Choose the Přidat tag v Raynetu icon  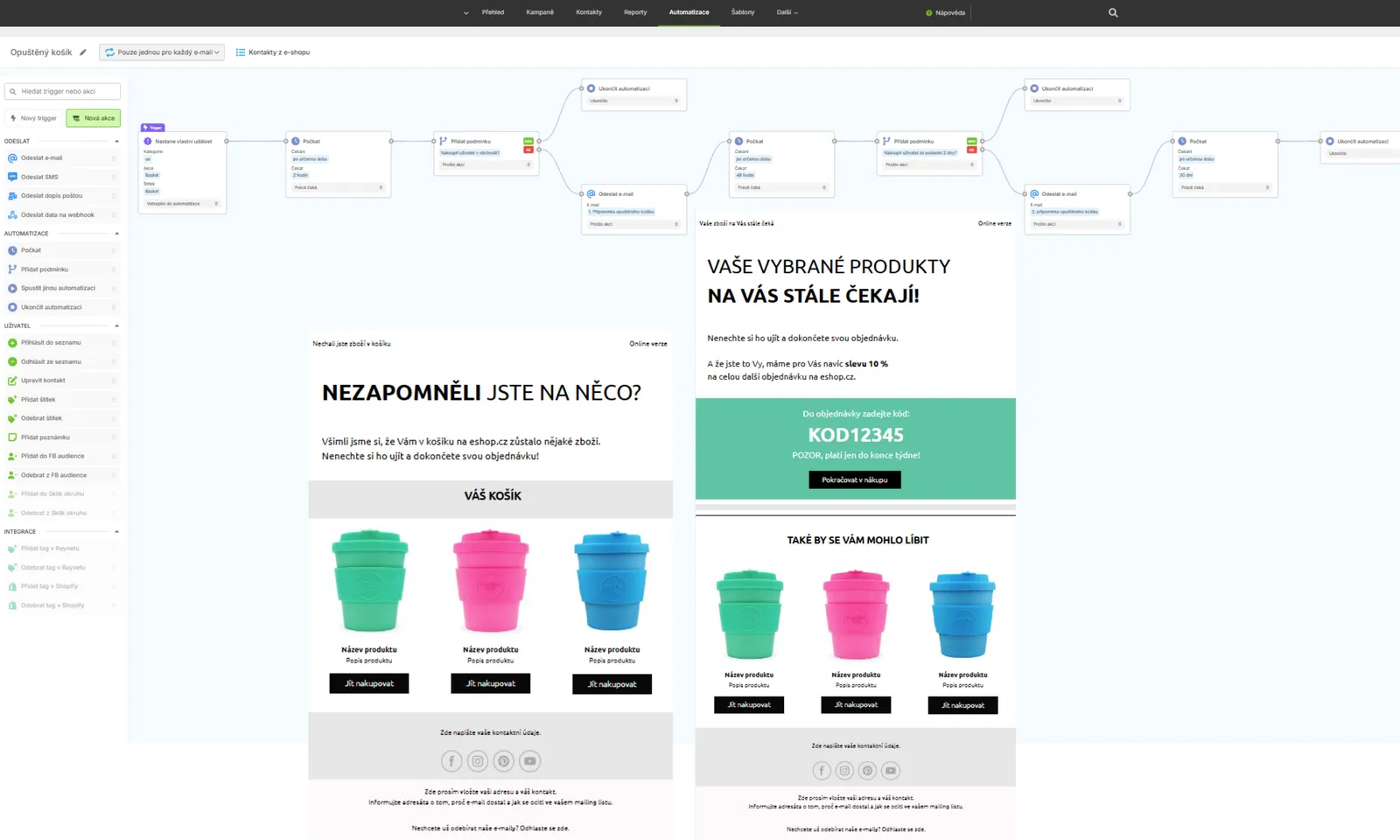coord(12,549)
